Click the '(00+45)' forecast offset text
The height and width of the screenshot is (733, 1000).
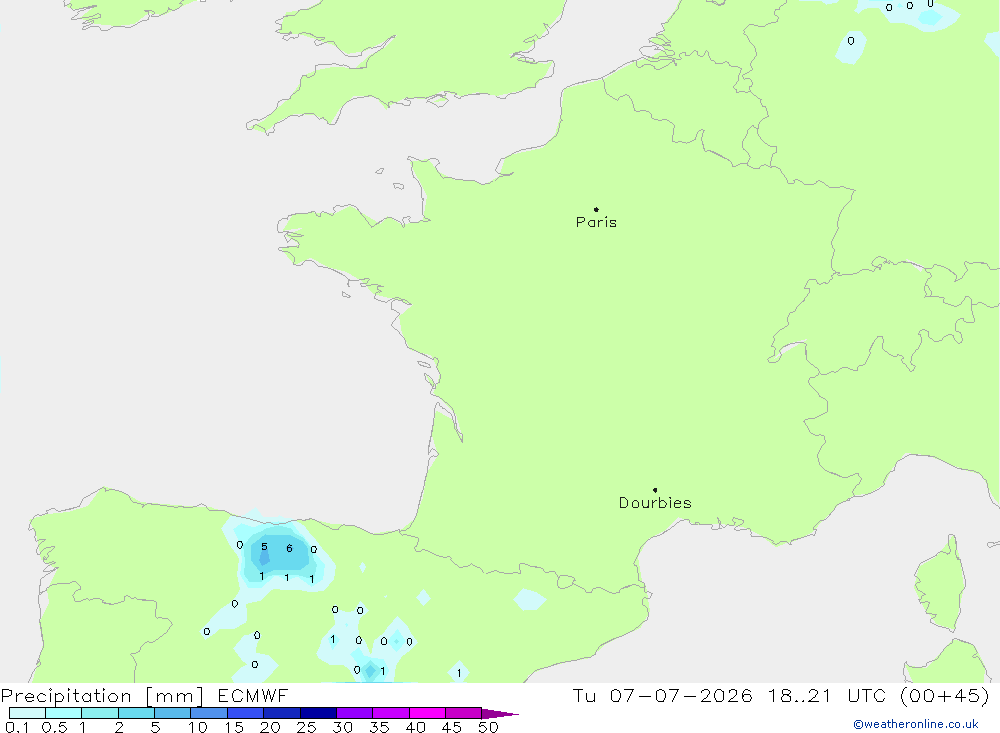[x=945, y=695]
